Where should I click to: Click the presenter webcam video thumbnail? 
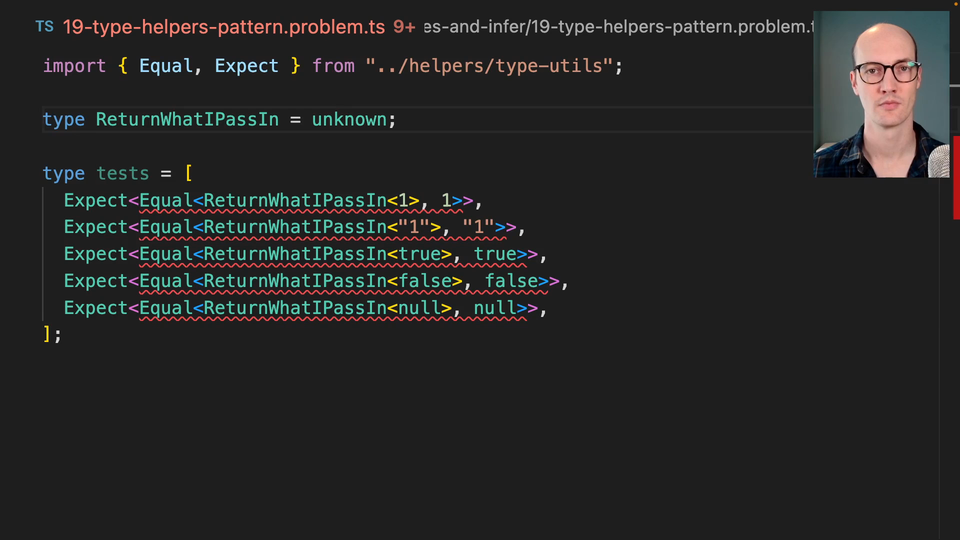tap(881, 95)
